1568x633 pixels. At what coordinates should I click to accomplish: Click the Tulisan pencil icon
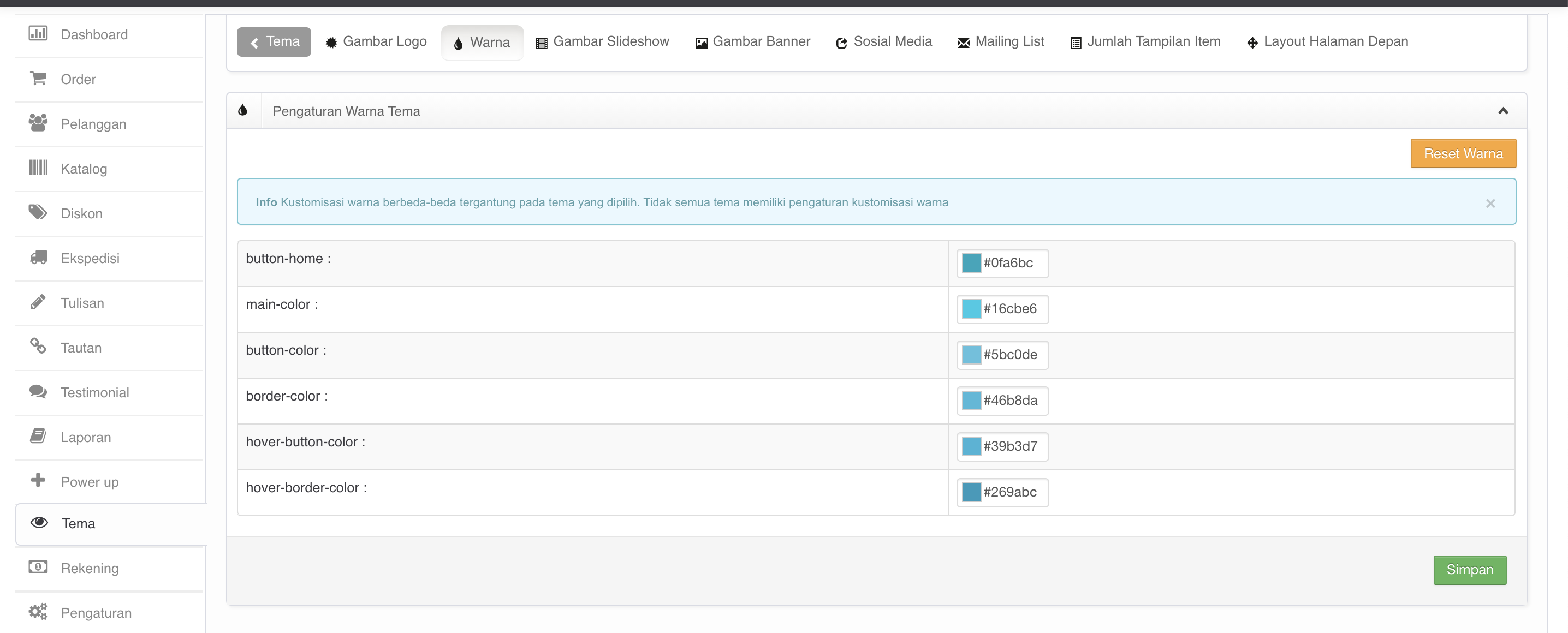[x=38, y=302]
